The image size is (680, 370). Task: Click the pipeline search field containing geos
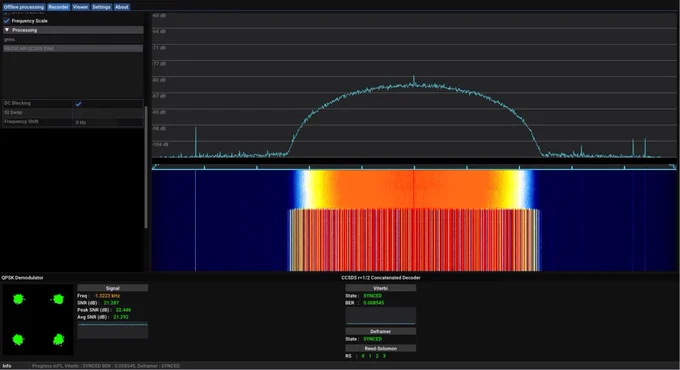pos(73,39)
